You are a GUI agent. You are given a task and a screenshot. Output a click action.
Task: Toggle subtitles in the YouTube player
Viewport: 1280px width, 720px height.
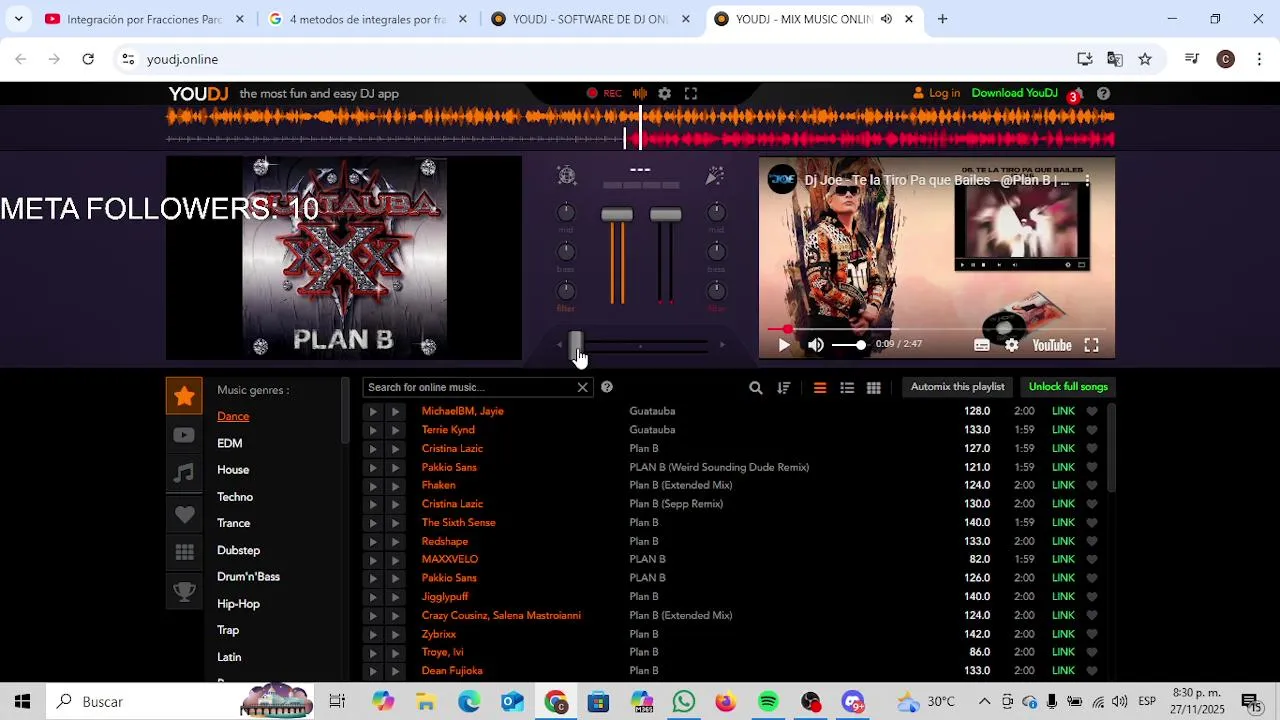click(x=982, y=345)
